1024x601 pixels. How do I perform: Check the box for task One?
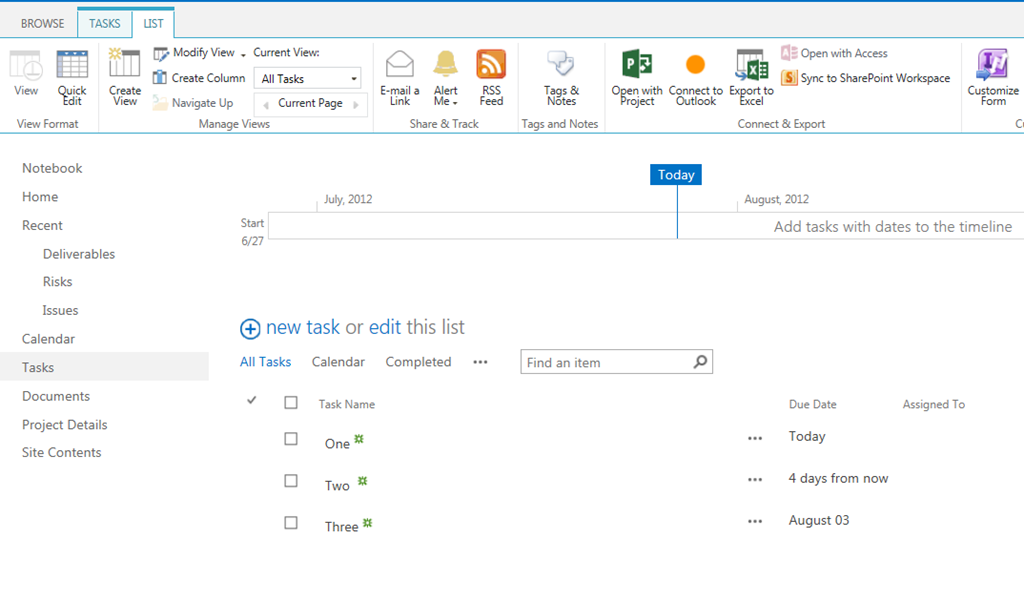point(291,438)
